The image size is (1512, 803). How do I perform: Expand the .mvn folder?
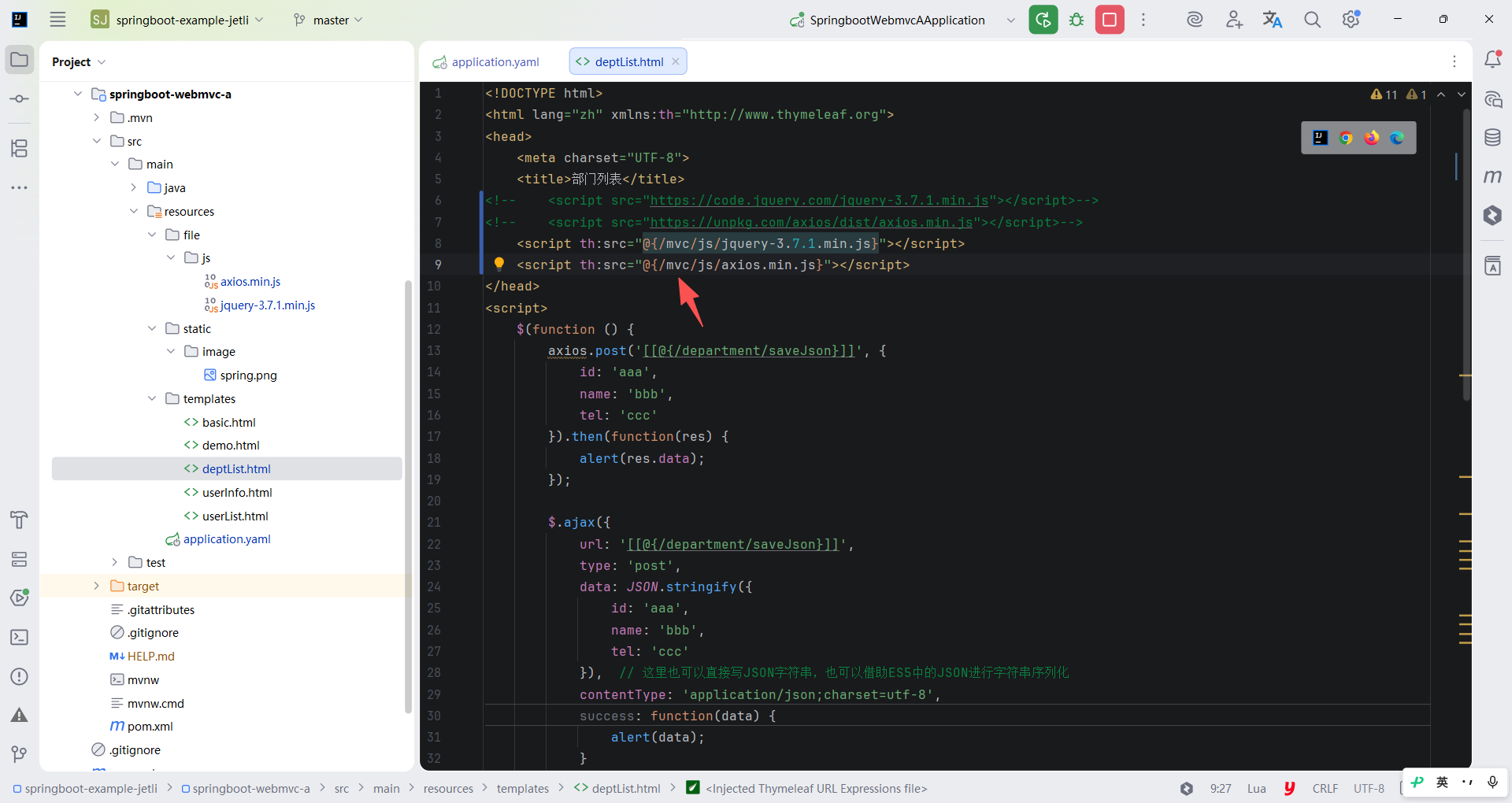click(x=96, y=117)
